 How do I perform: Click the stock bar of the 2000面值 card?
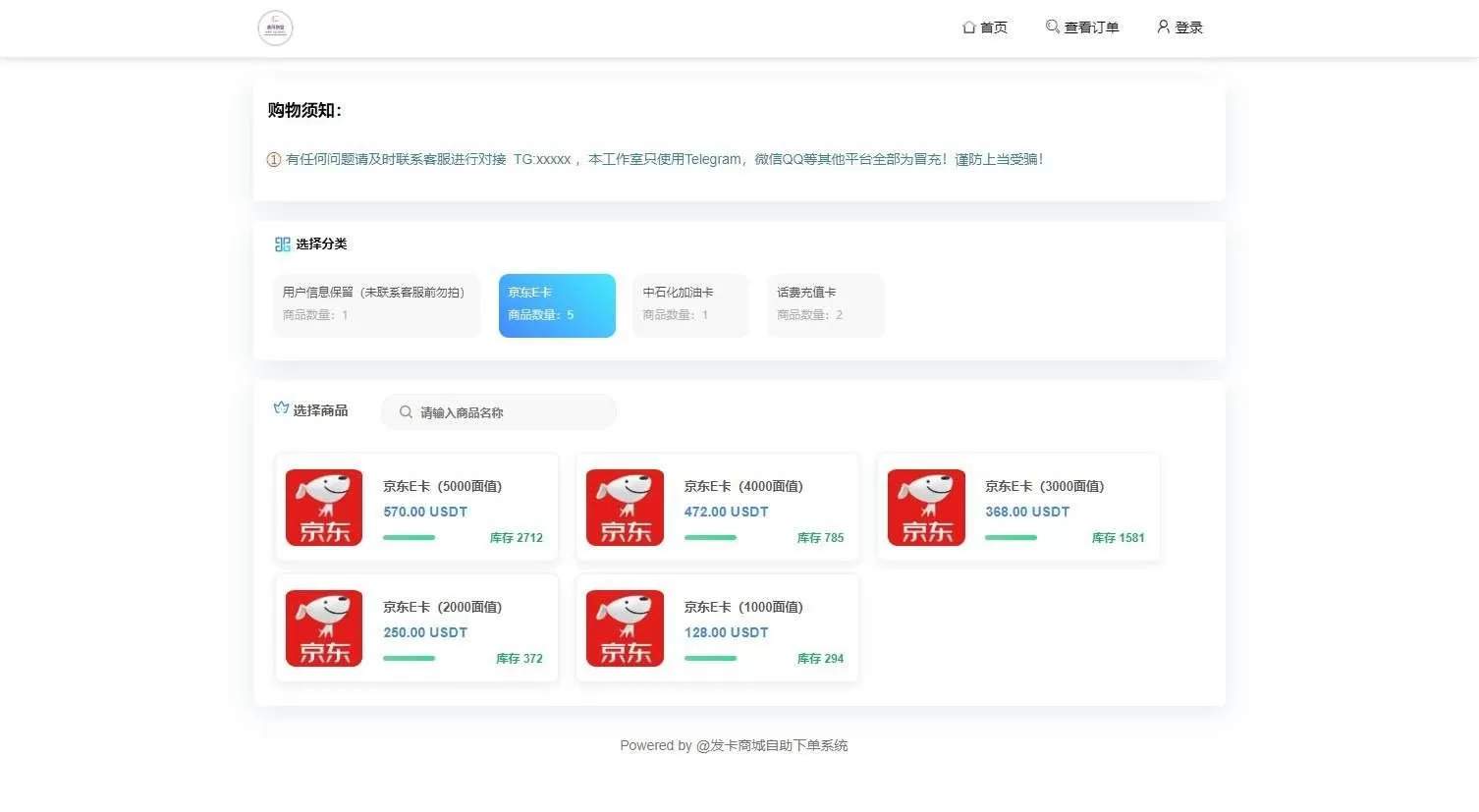click(410, 659)
